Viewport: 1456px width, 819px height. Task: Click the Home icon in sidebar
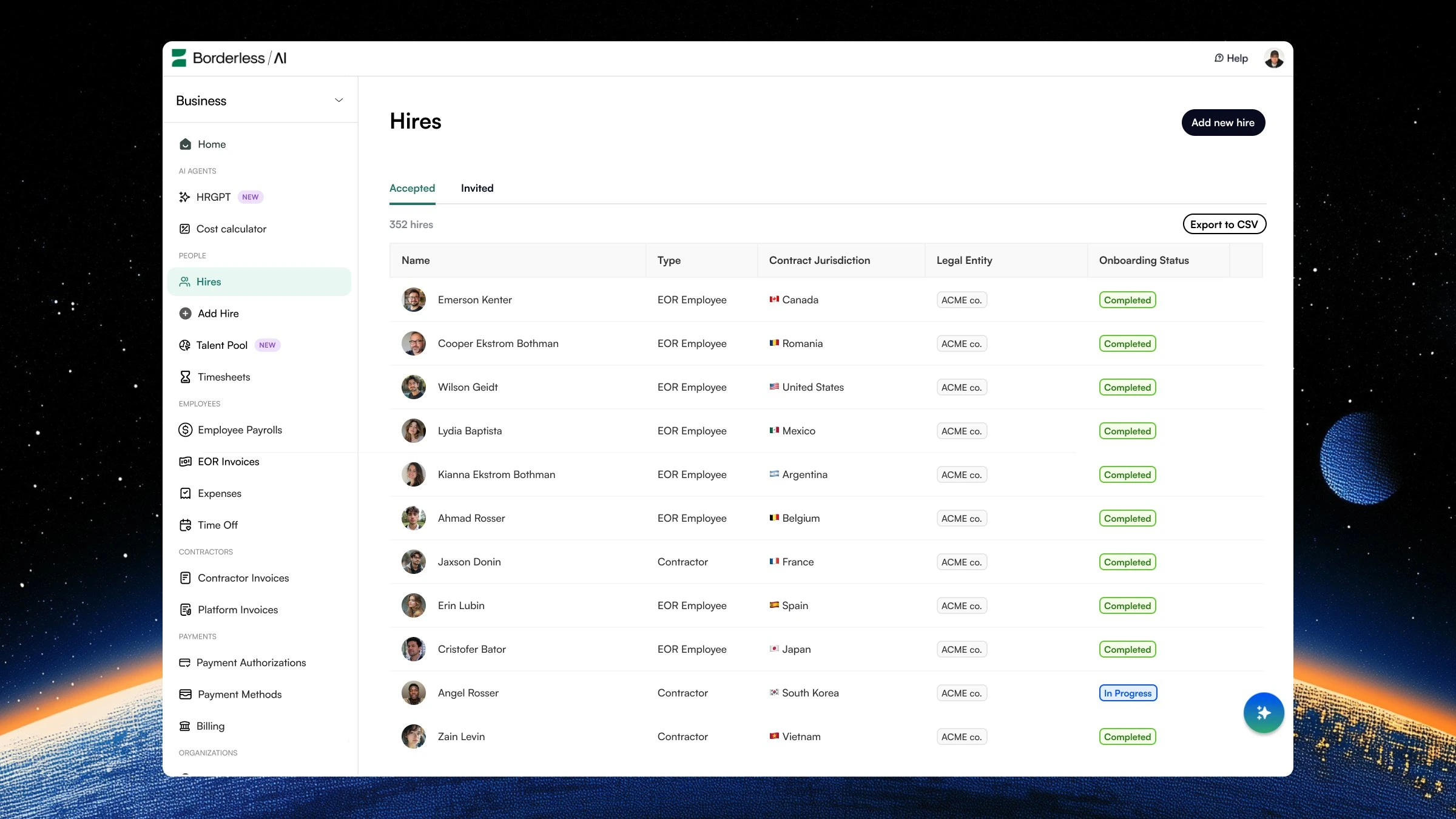click(x=186, y=144)
